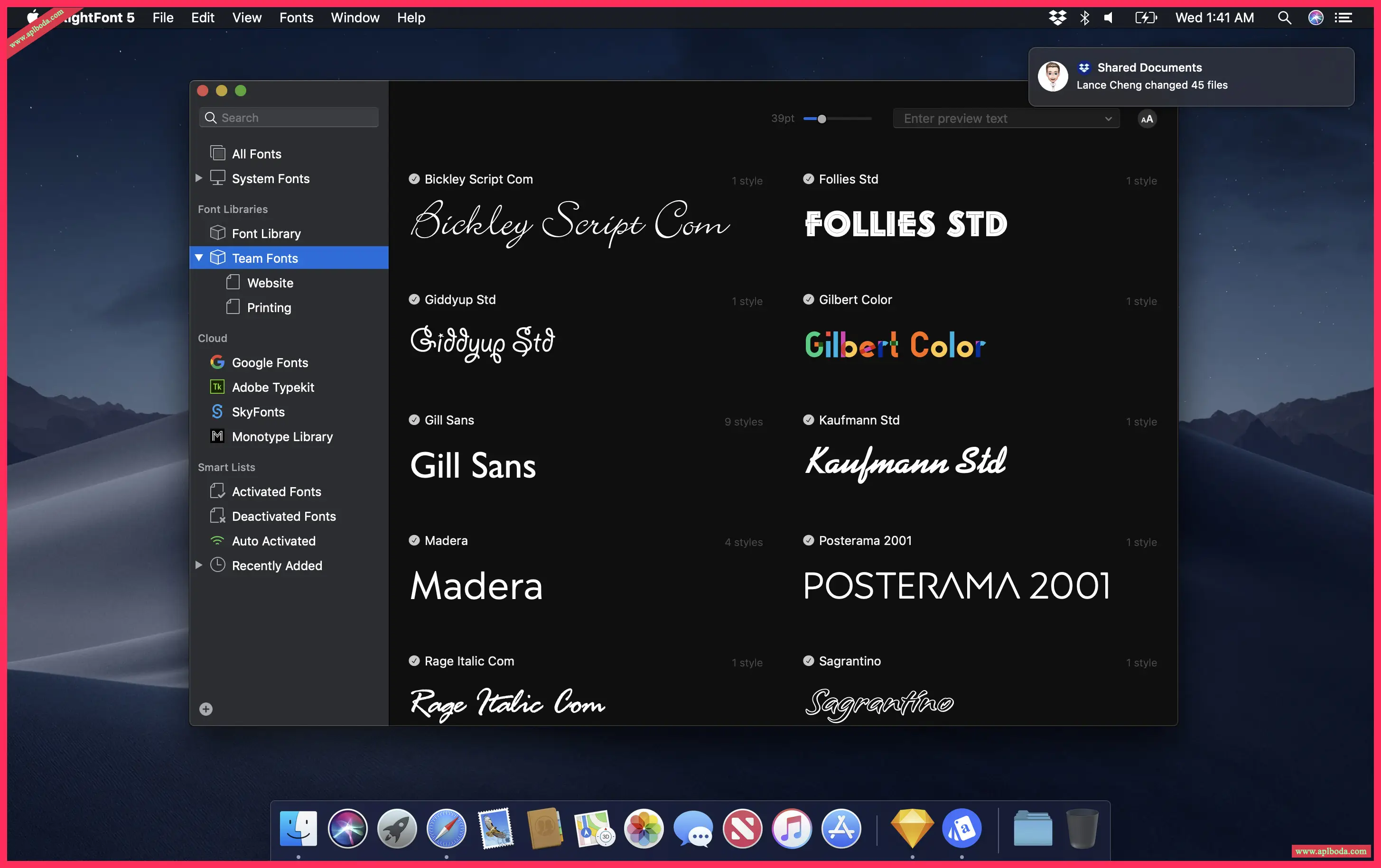Open the Monotype Library entry

click(282, 436)
